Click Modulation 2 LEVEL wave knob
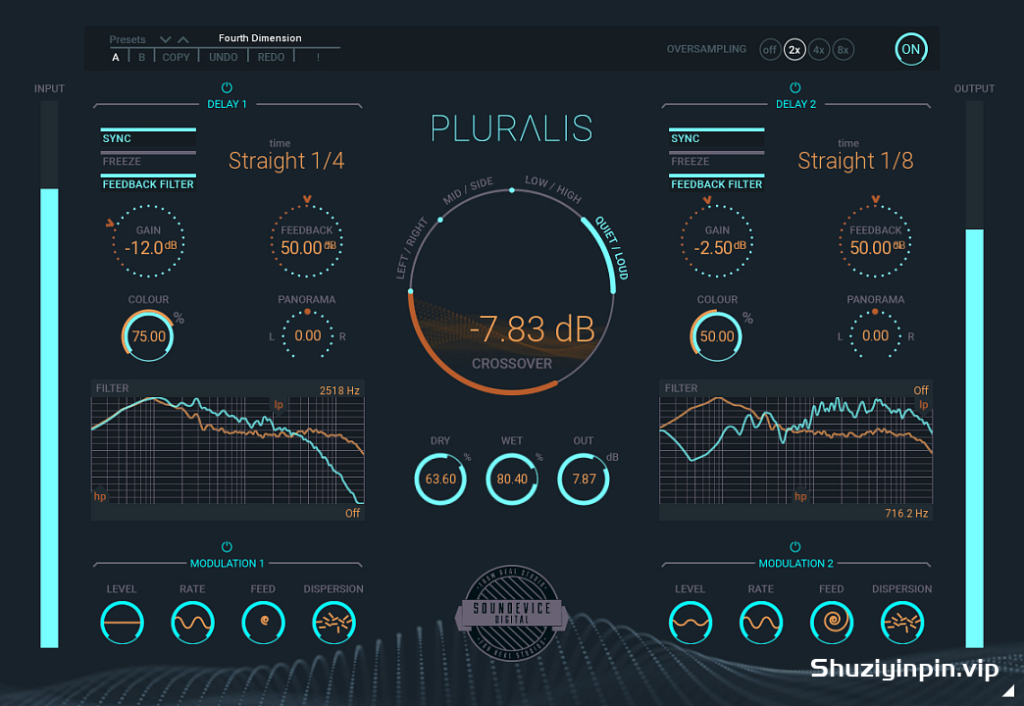 [x=690, y=622]
